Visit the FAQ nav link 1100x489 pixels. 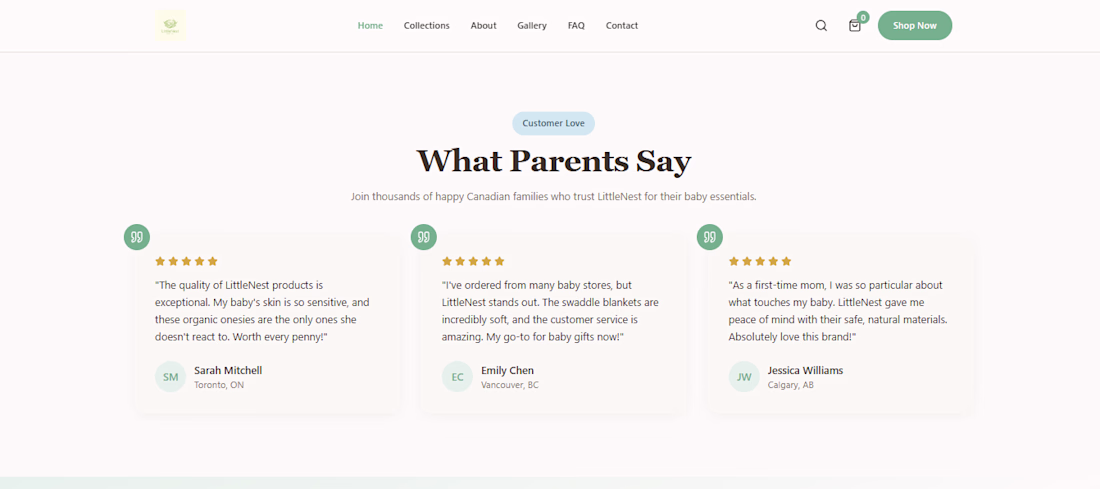point(576,25)
